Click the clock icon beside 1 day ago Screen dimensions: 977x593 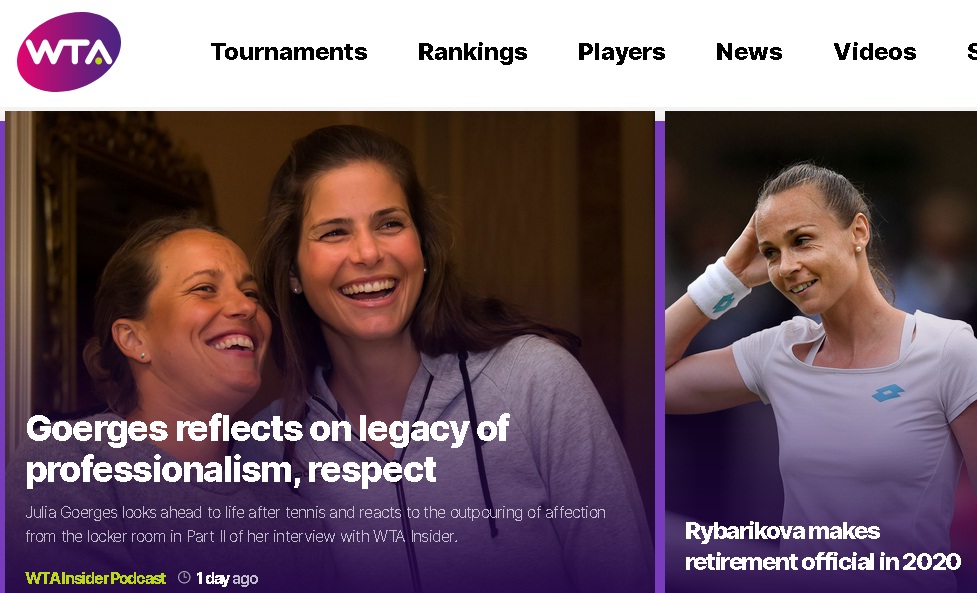(184, 578)
